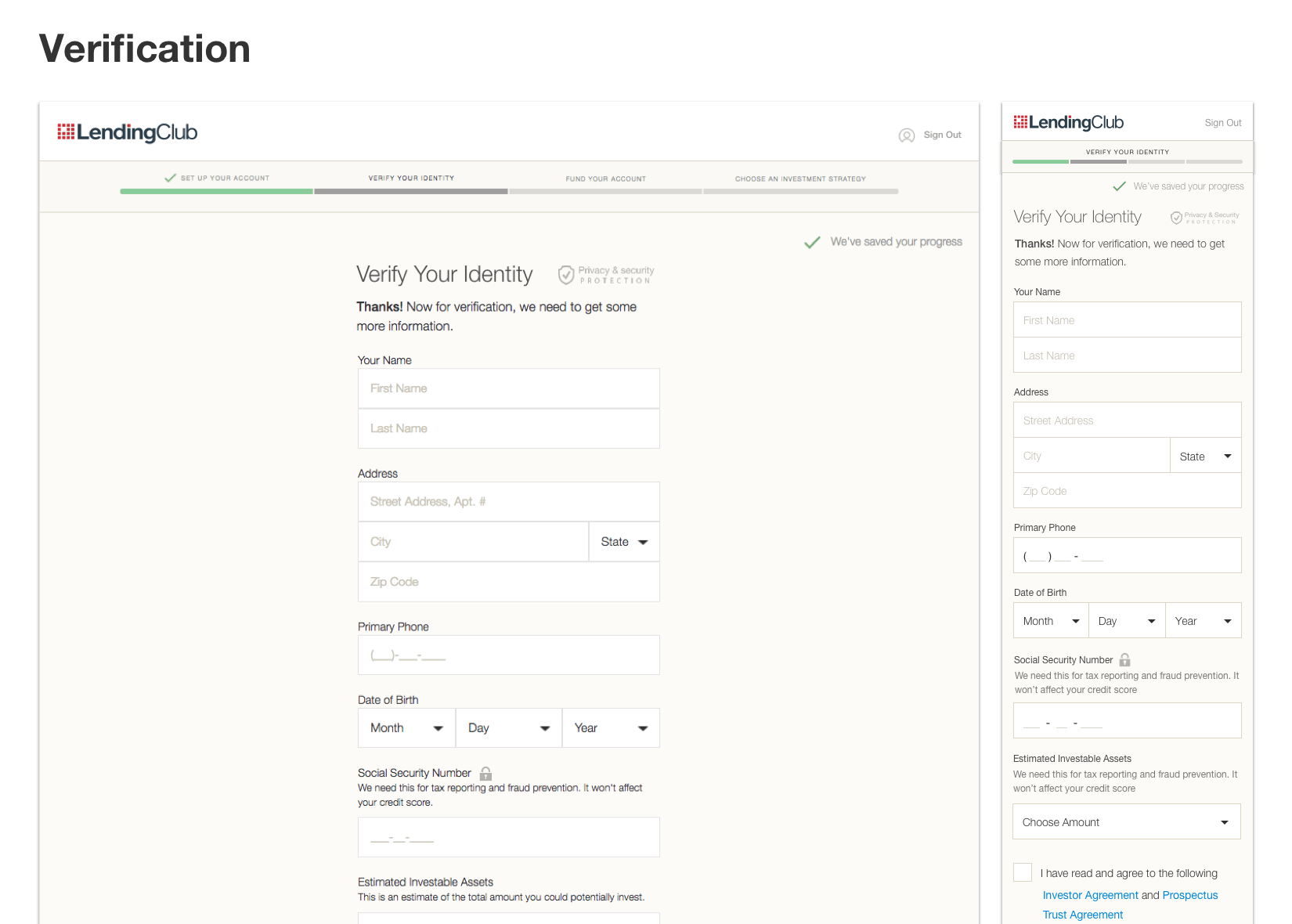The image size is (1292, 924).
Task: Click the Privacy & security shield badge in desktop view
Action: tap(606, 275)
